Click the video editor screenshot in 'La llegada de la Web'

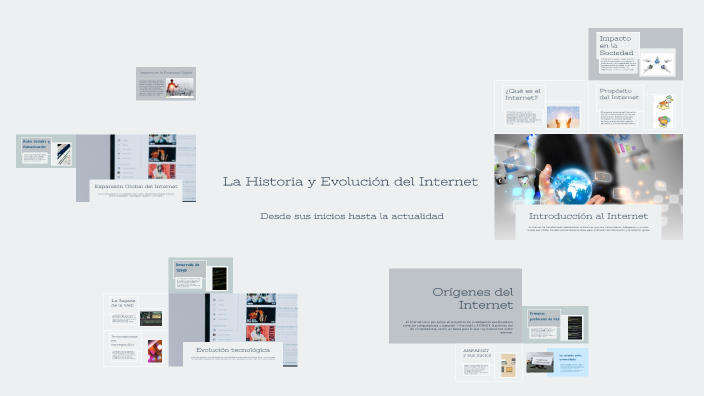(151, 318)
